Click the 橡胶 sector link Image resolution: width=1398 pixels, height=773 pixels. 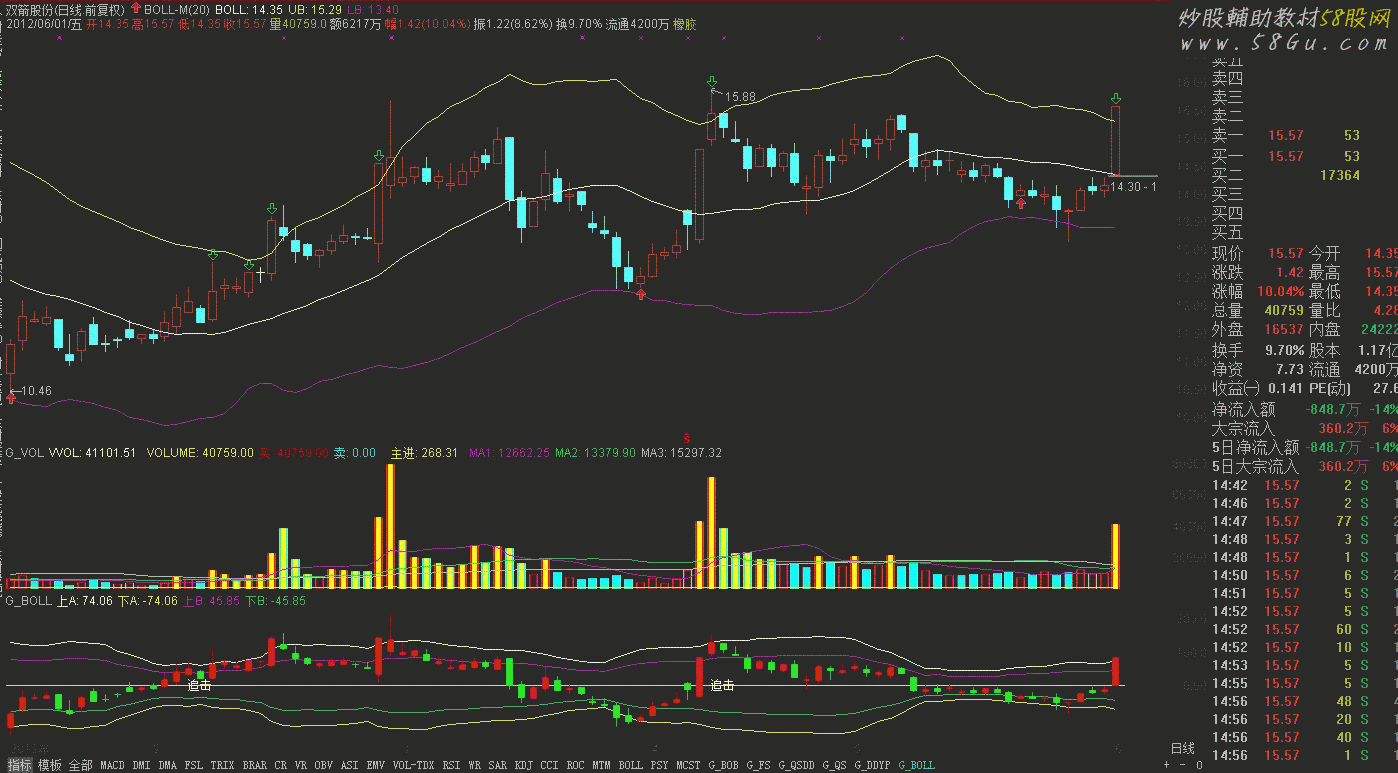pos(685,24)
